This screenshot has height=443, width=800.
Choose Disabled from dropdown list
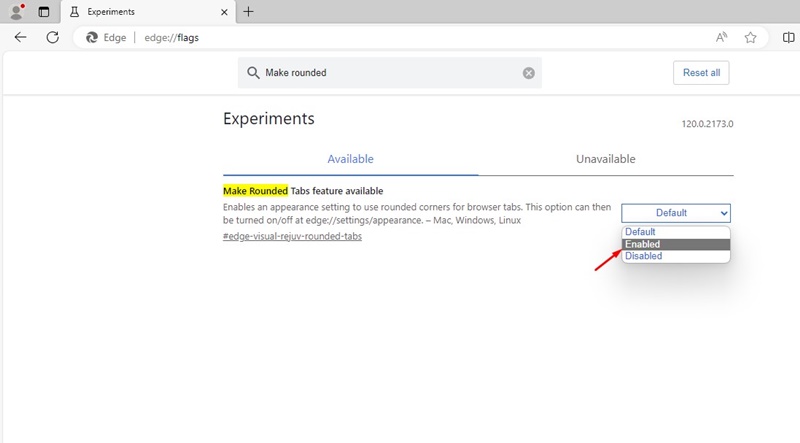click(676, 256)
